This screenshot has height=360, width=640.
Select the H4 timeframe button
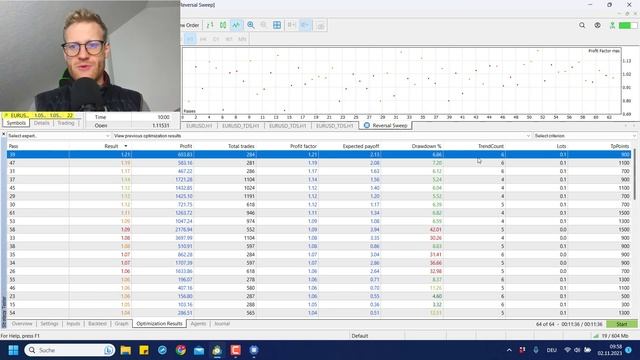203,39
